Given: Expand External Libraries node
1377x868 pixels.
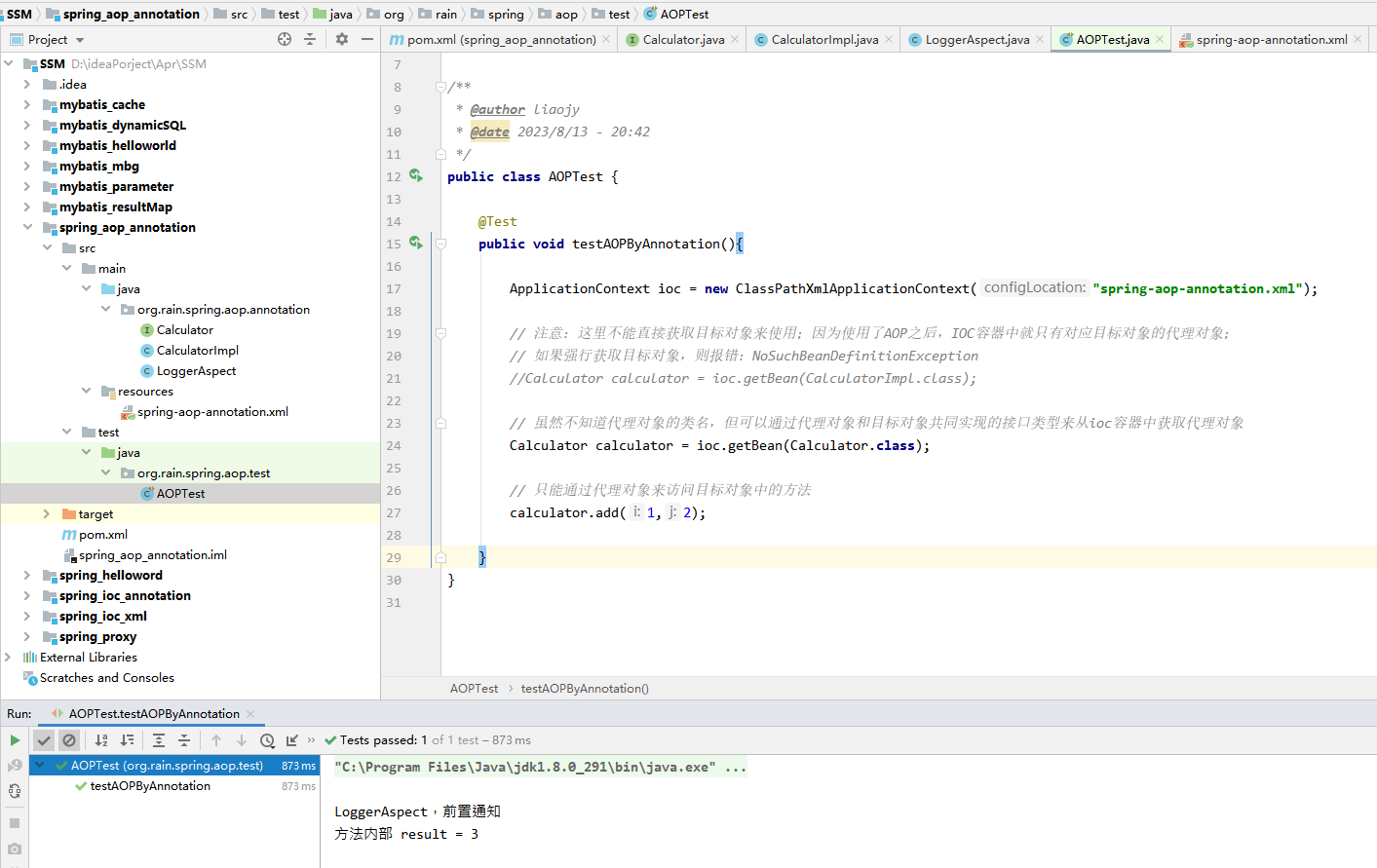Looking at the screenshot, I should point(8,658).
